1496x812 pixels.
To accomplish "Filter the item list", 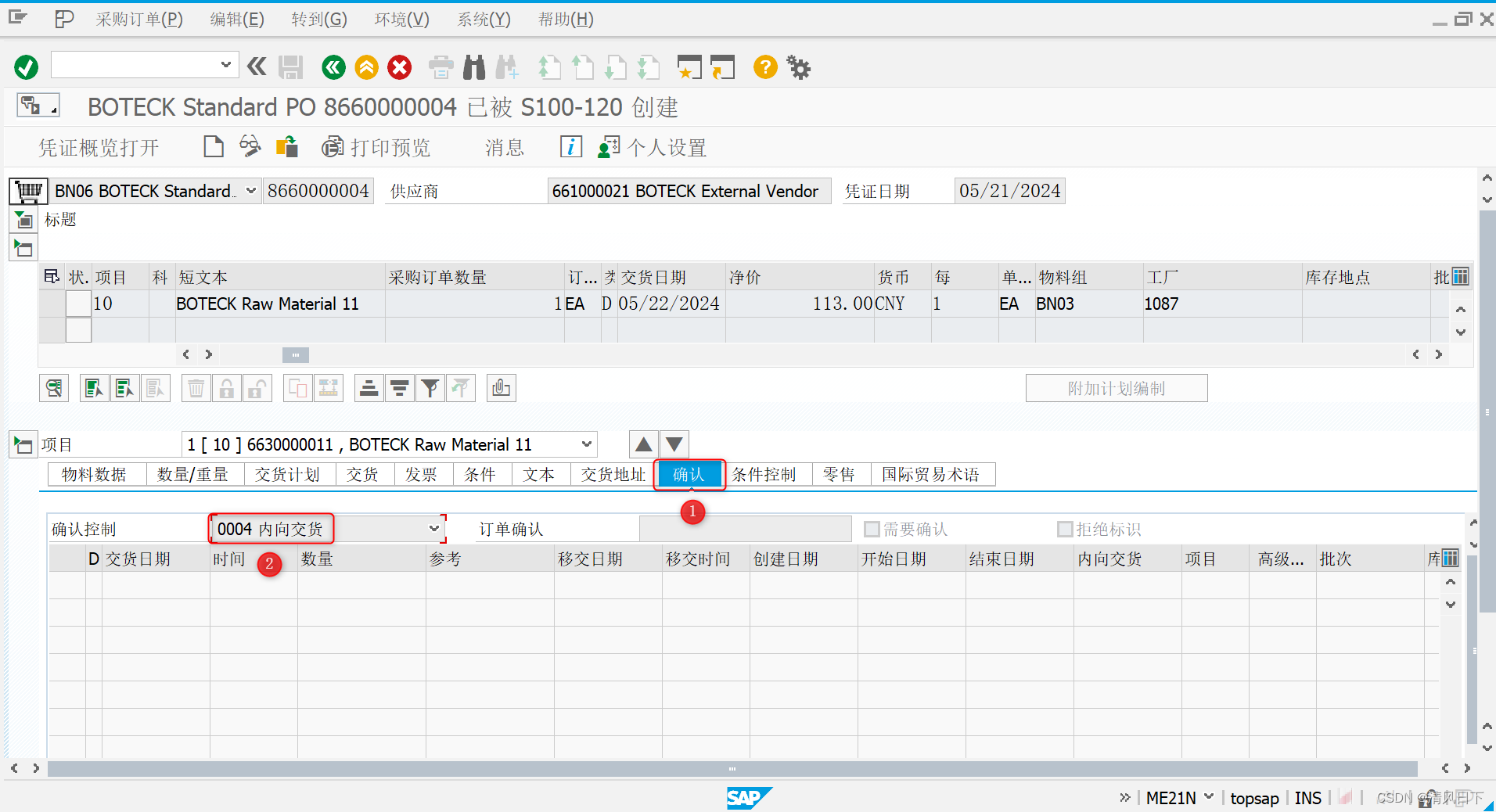I will coord(430,387).
